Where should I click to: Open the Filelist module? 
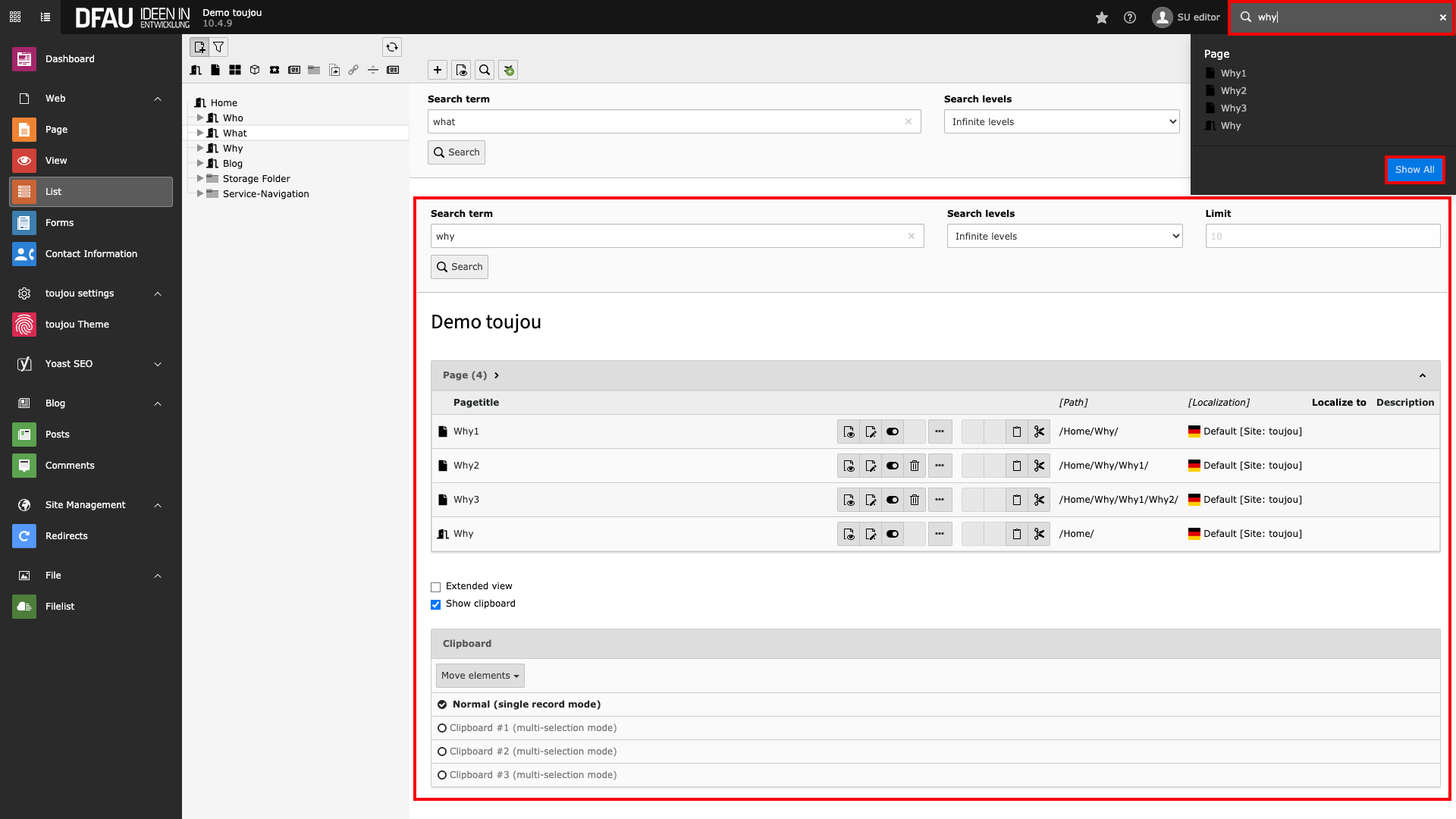[x=60, y=607]
